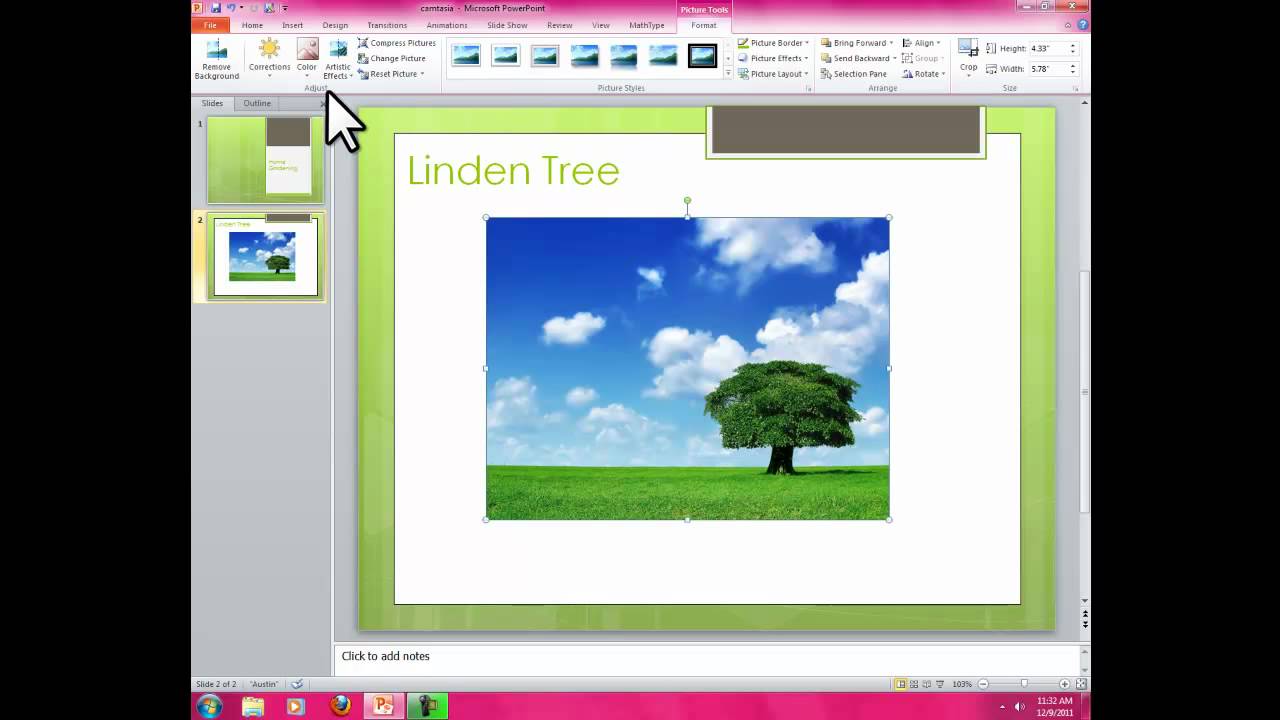Open the Corrections gallery
This screenshot has width=1280, height=720.
tap(269, 59)
